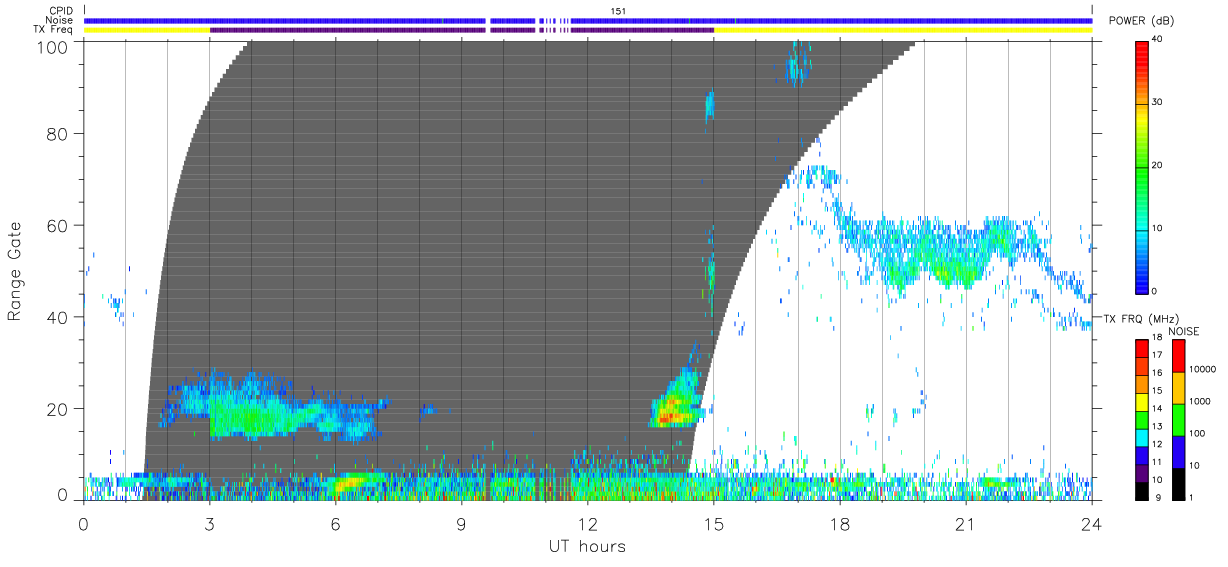Click the 20 tick on the power colorbar
The height and width of the screenshot is (567, 1228).
click(x=1159, y=165)
